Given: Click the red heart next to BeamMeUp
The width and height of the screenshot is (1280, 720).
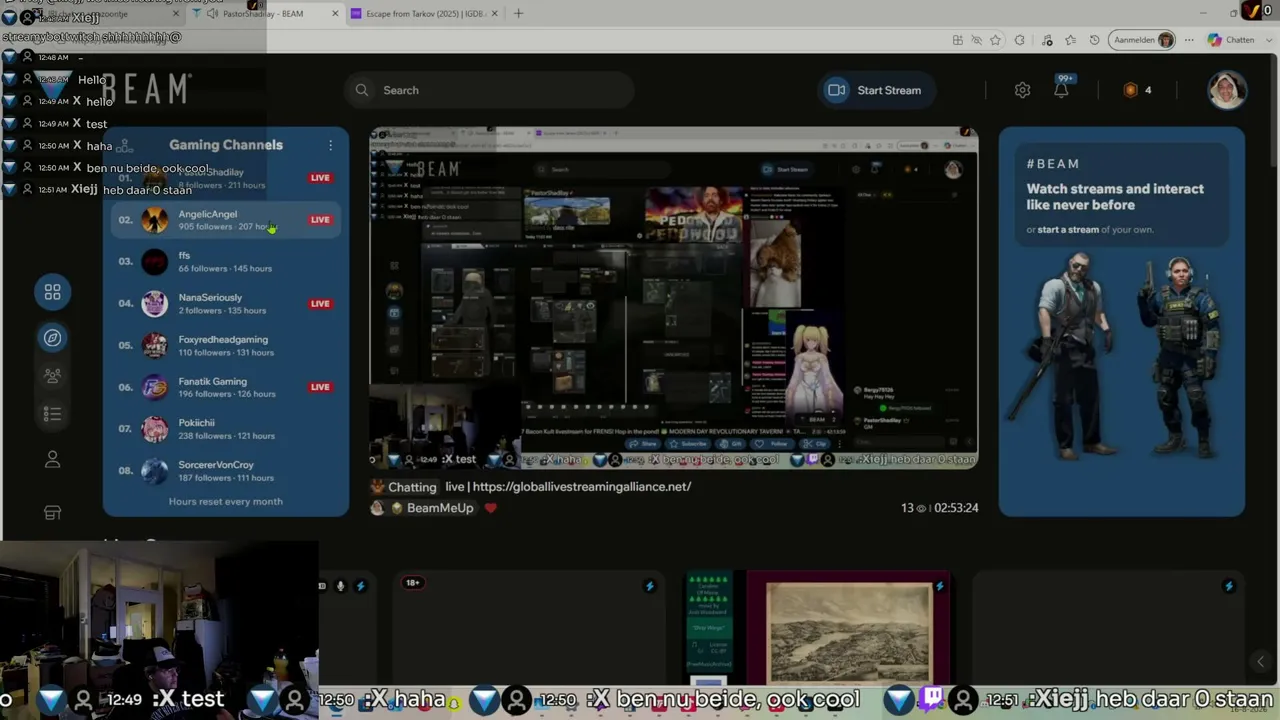Looking at the screenshot, I should coord(490,508).
